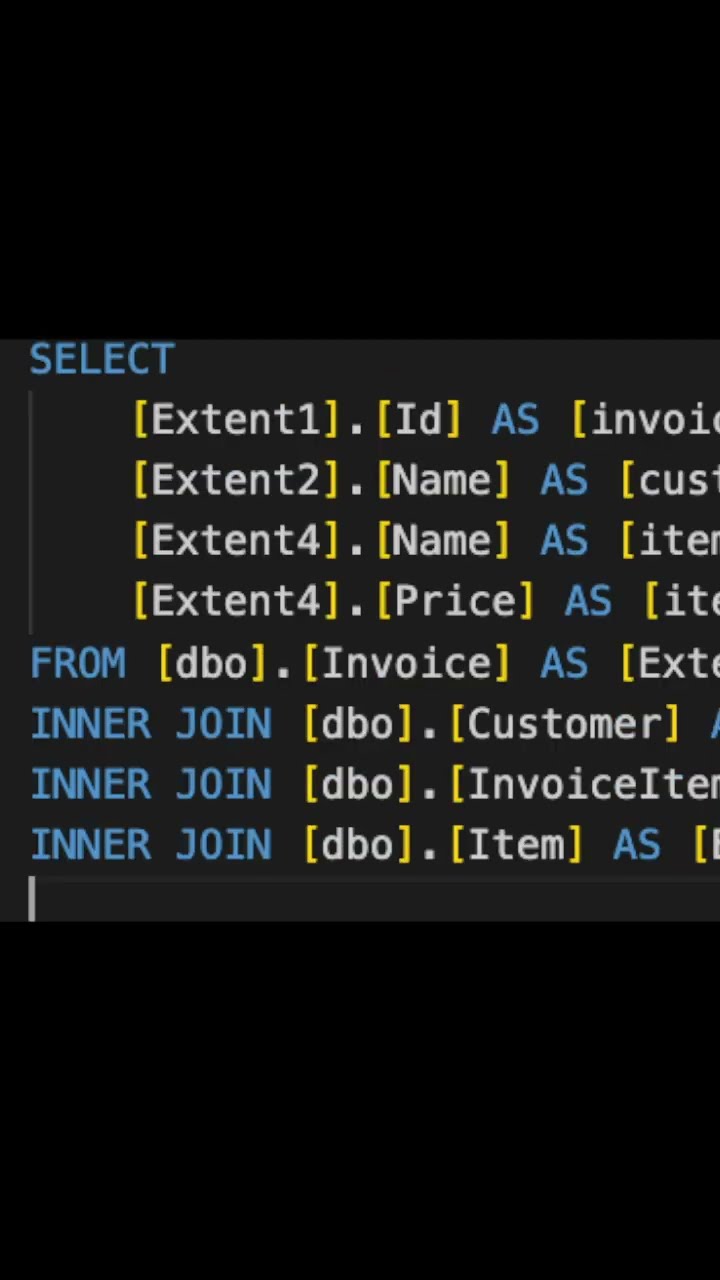Screen dimensions: 720x1280
Task: Click the AS keyword after [Price]
Action: coord(588,601)
